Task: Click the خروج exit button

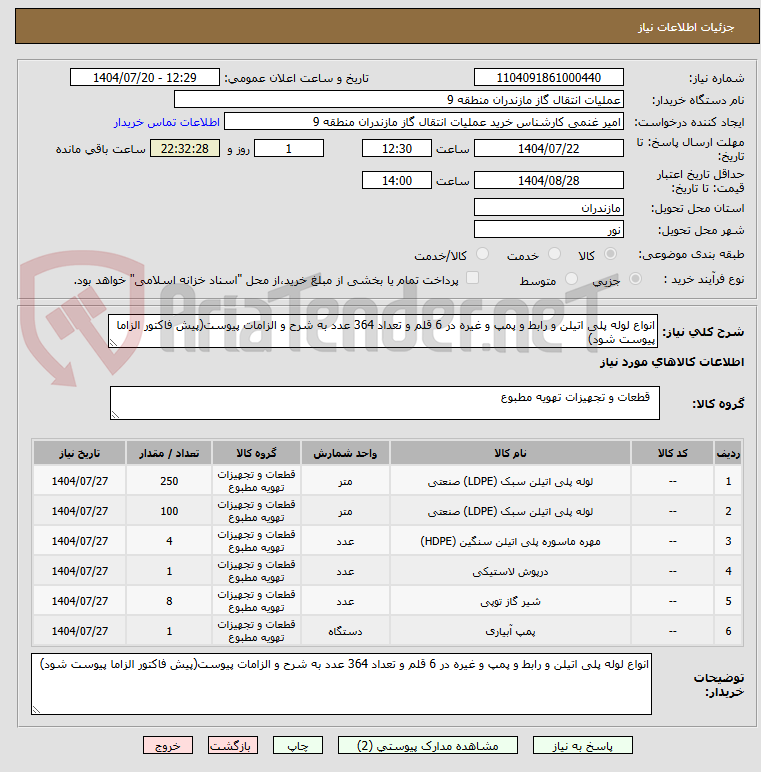Action: [168, 745]
